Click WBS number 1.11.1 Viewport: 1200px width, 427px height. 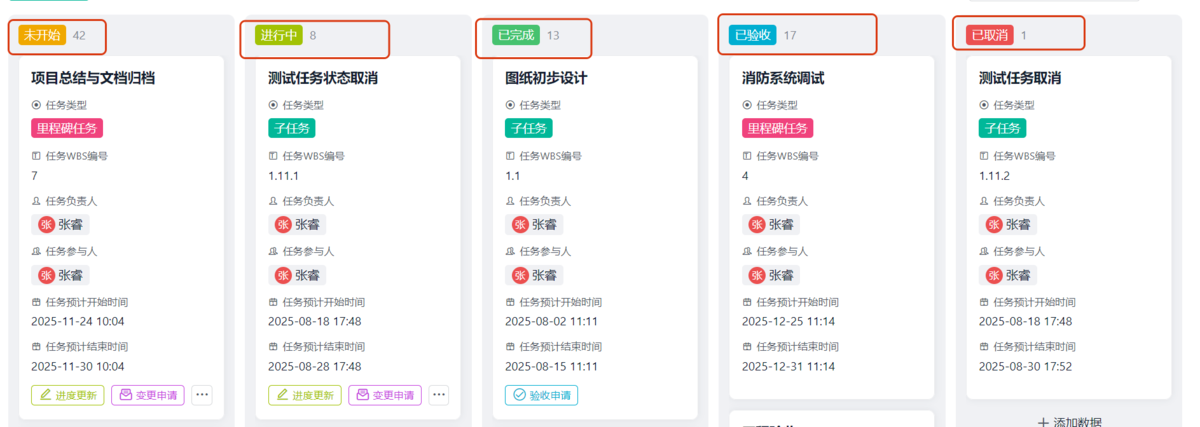285,176
